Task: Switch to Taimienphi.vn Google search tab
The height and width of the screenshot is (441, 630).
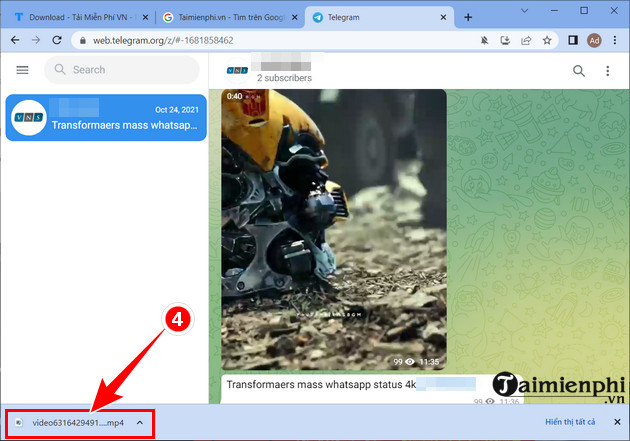Action: click(230, 17)
